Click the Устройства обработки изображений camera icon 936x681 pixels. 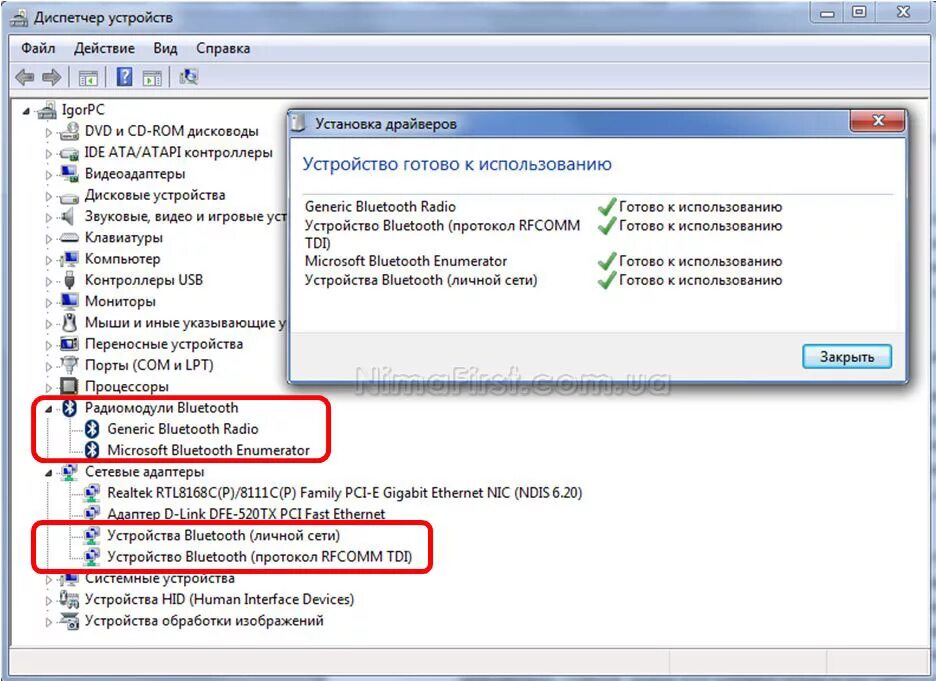[69, 621]
